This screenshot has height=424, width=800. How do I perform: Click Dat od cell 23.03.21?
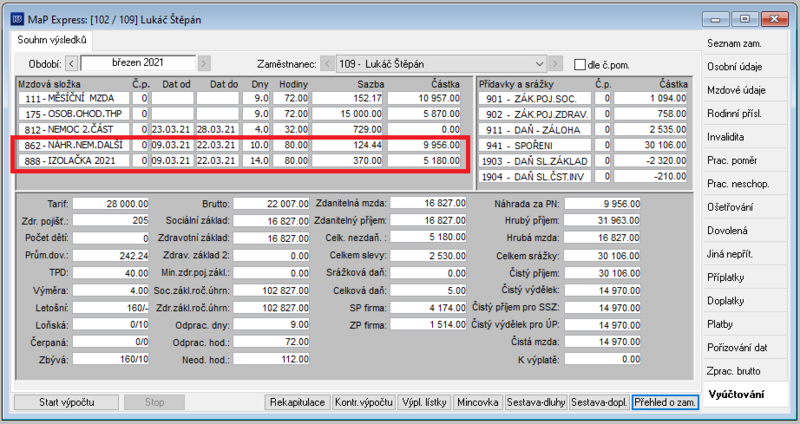(x=171, y=130)
